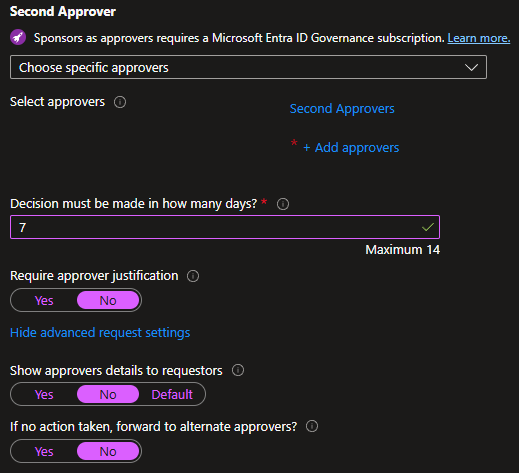Viewport: 519px width, 473px height.
Task: Open the Choose specific approvers dropdown
Action: [248, 67]
